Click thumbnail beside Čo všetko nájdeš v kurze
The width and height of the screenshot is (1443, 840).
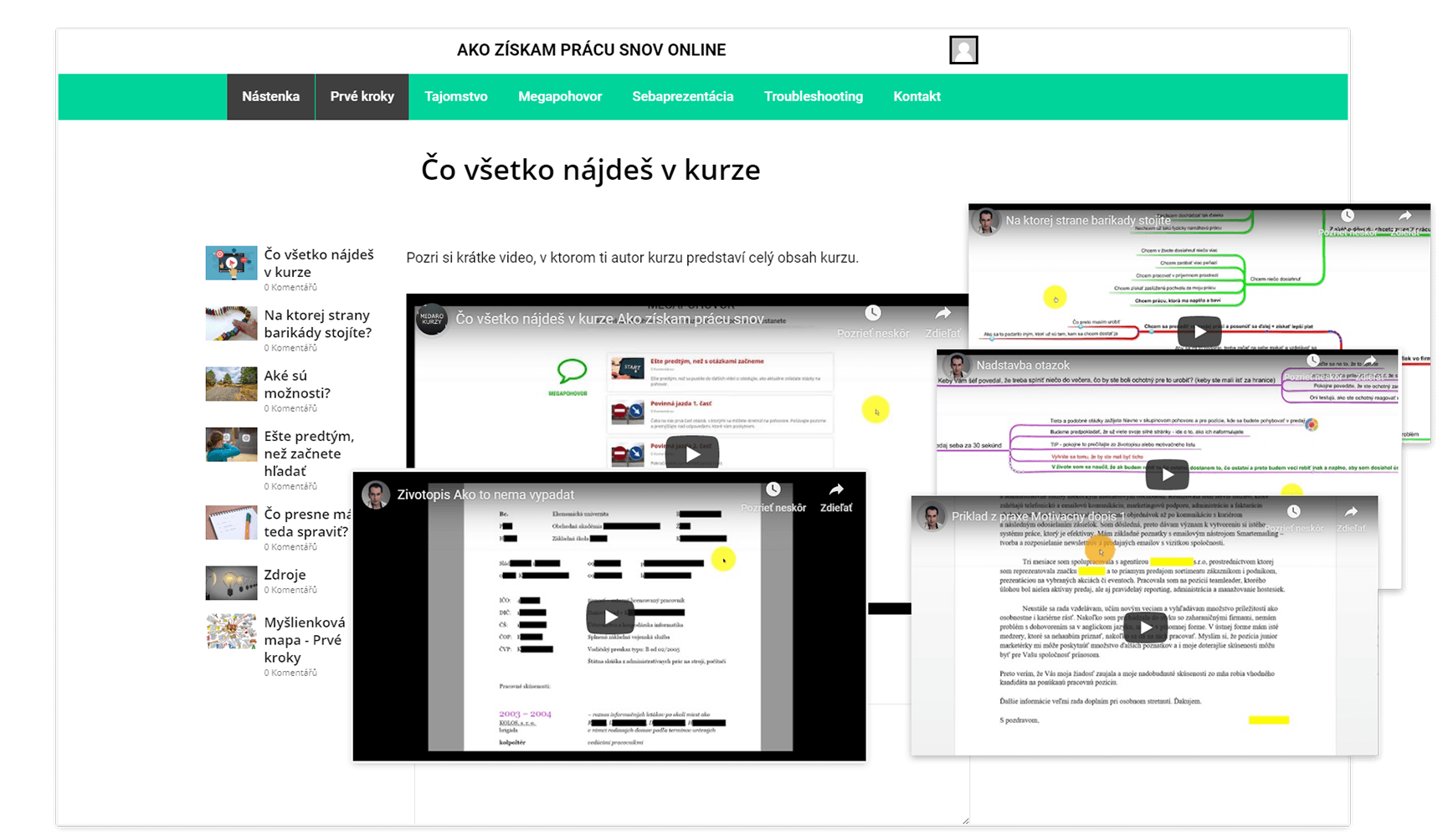pyautogui.click(x=231, y=263)
